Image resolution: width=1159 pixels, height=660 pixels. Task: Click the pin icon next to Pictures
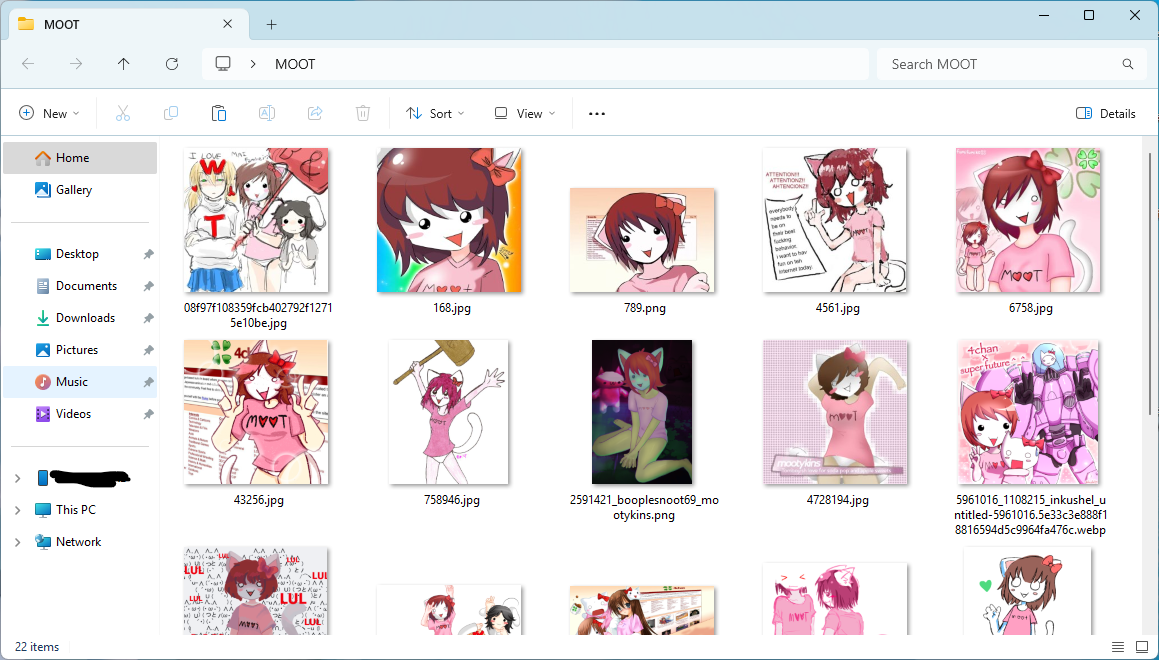pos(148,350)
